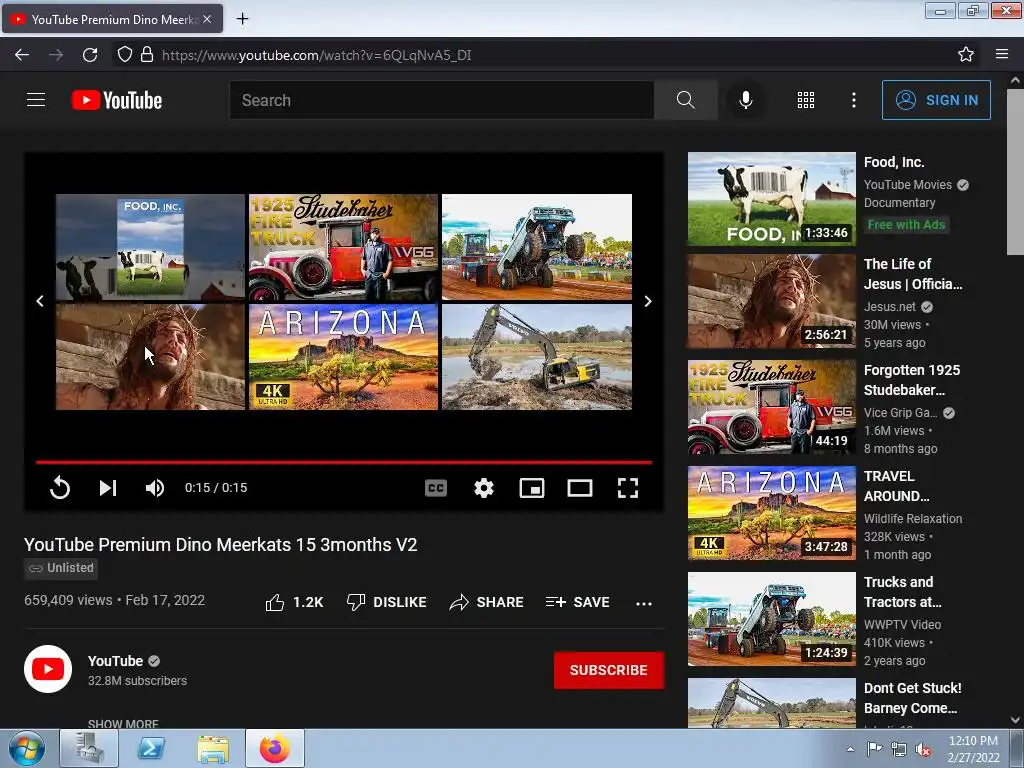Enter full screen mode
Image resolution: width=1024 pixels, height=768 pixels.
628,488
